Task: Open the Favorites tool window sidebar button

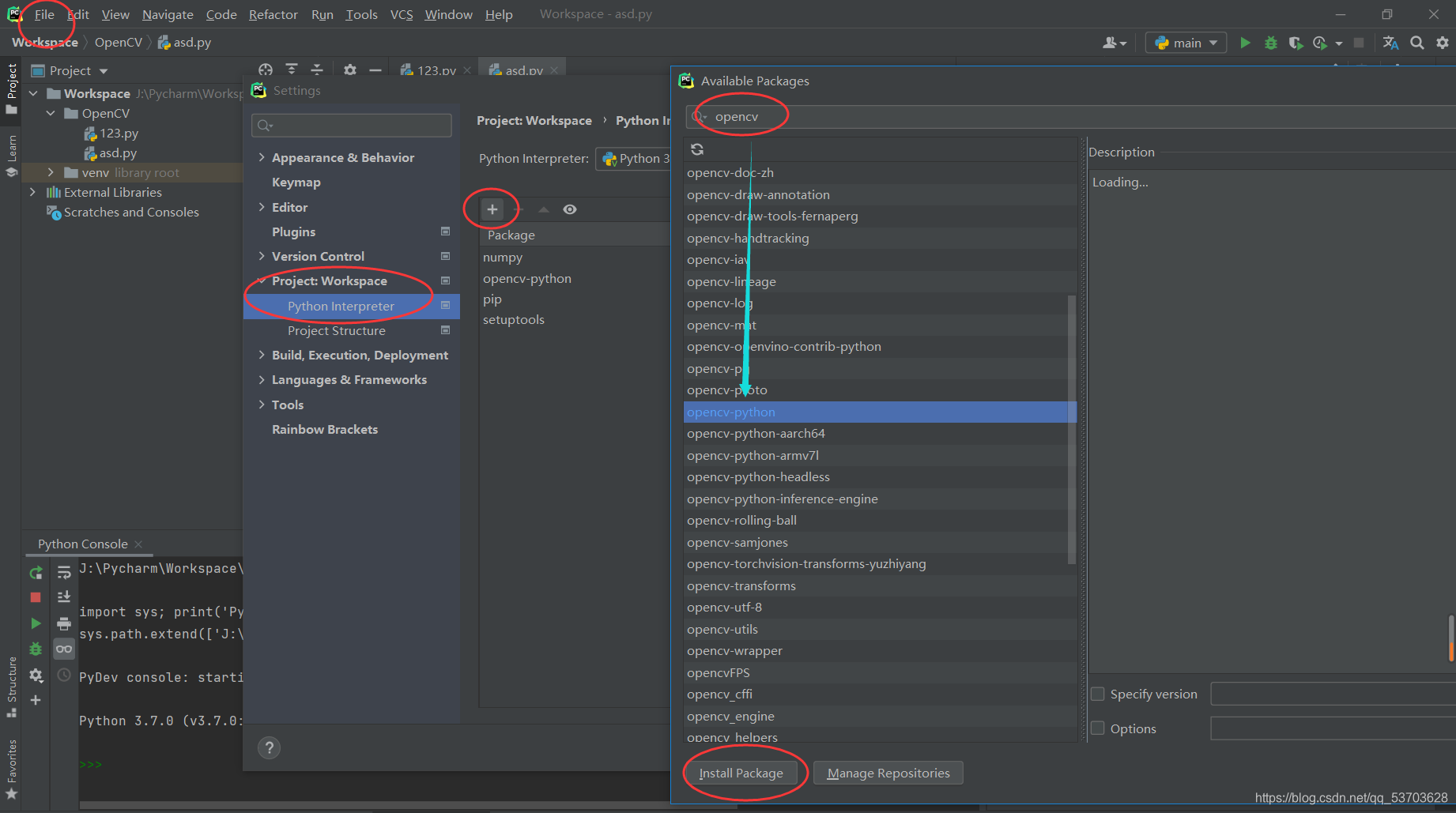Action: (x=11, y=769)
